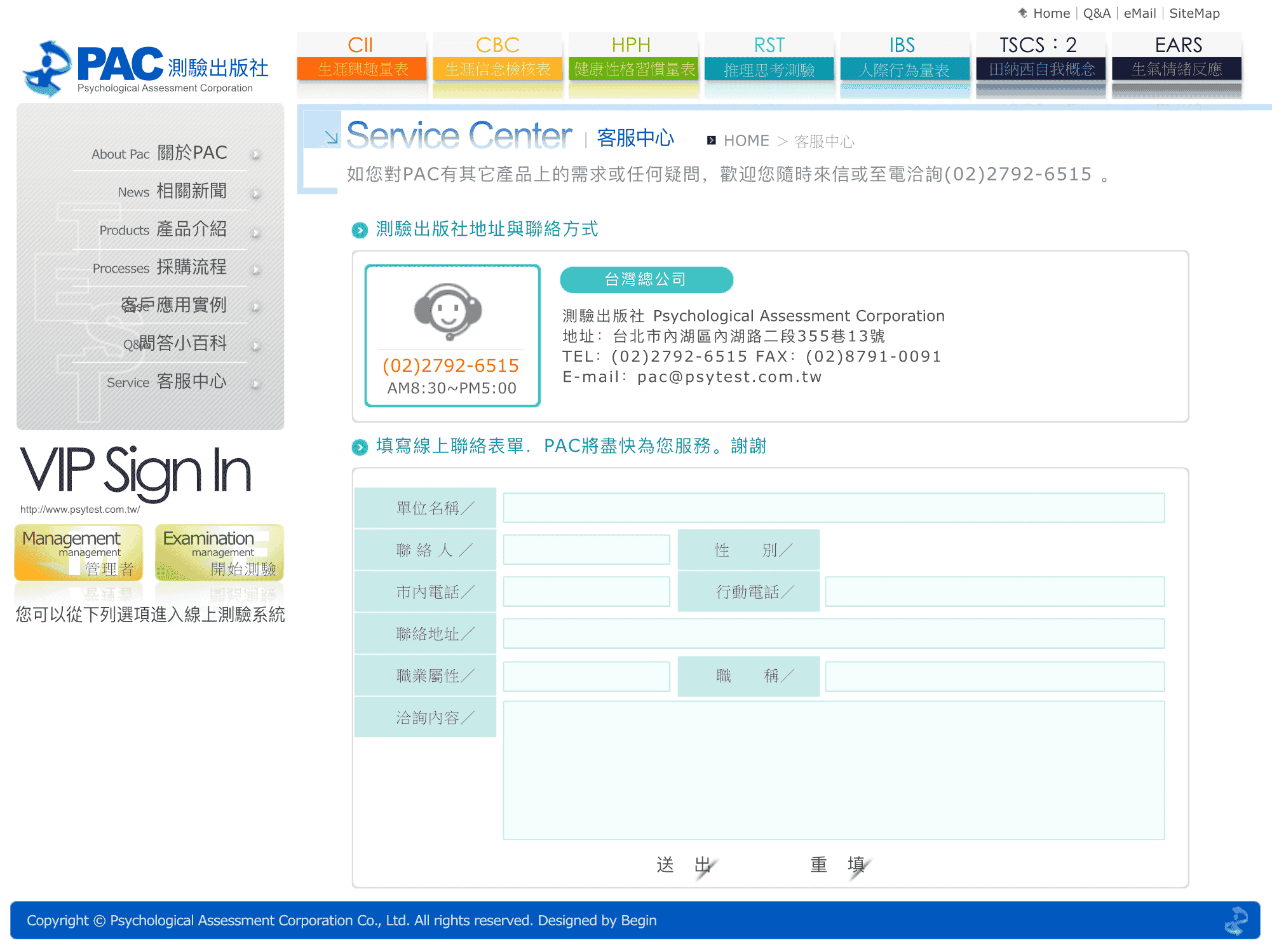This screenshot has width=1272, height=952.
Task: Click the Management 管理者 button
Action: tap(79, 553)
